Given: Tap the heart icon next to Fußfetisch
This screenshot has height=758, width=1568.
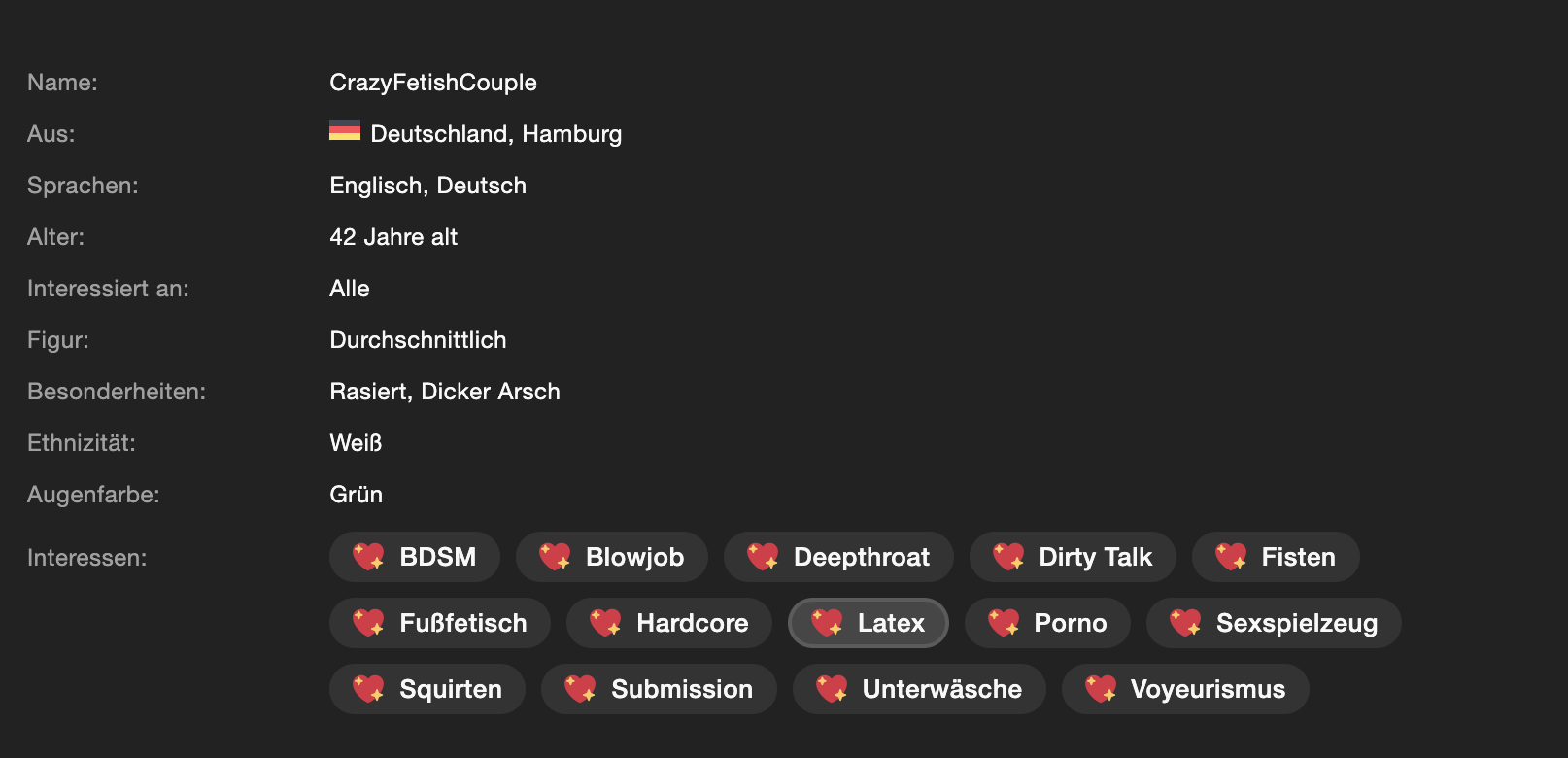Looking at the screenshot, I should point(368,623).
